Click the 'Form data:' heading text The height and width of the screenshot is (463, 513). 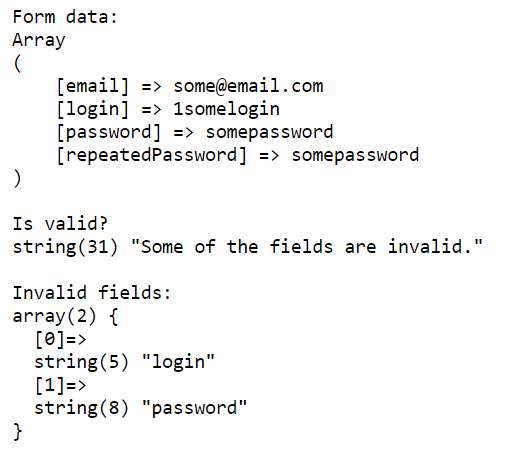point(65,17)
